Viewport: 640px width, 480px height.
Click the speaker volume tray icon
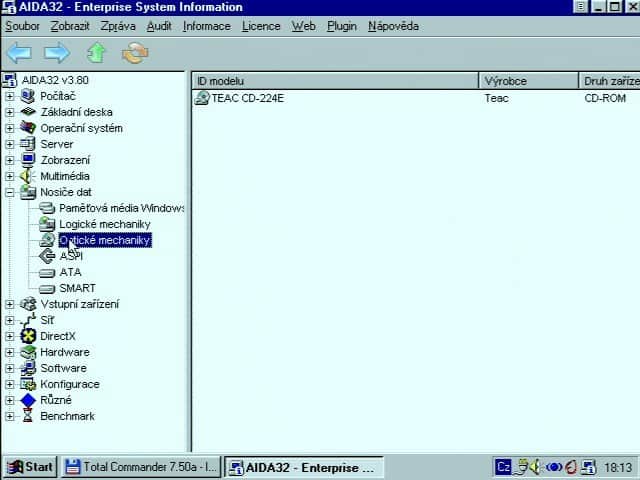pyautogui.click(x=536, y=467)
